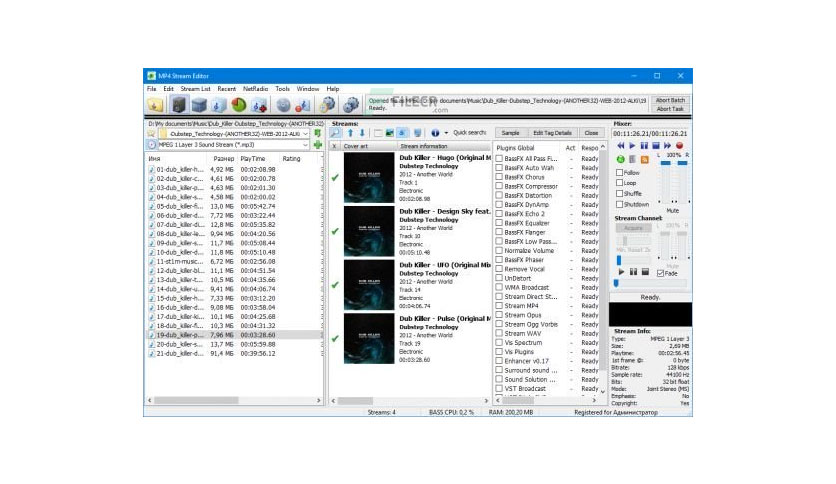
Task: Click the blue info icon in Streams toolbar
Action: [x=435, y=133]
